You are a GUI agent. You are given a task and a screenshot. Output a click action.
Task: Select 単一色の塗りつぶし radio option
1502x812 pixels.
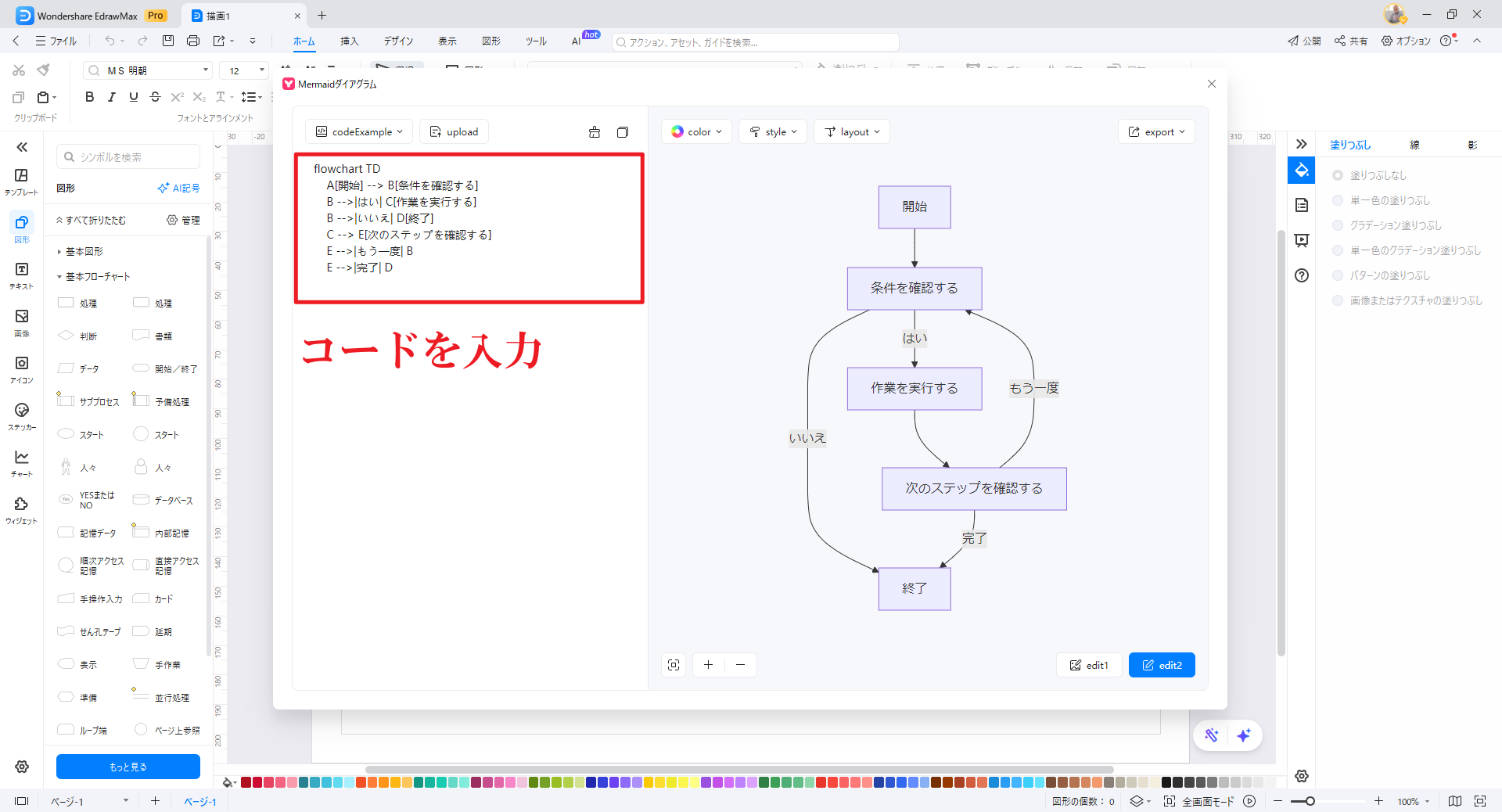pos(1338,200)
